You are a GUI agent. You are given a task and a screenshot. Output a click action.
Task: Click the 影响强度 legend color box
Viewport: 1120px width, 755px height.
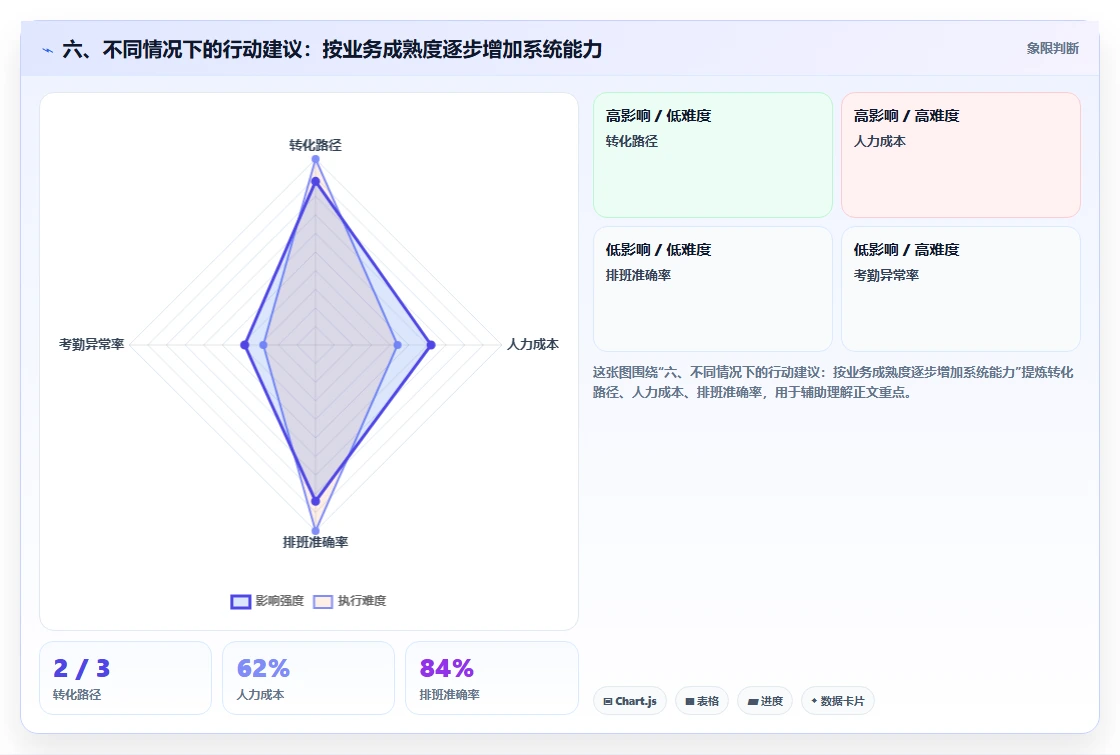[x=241, y=601]
